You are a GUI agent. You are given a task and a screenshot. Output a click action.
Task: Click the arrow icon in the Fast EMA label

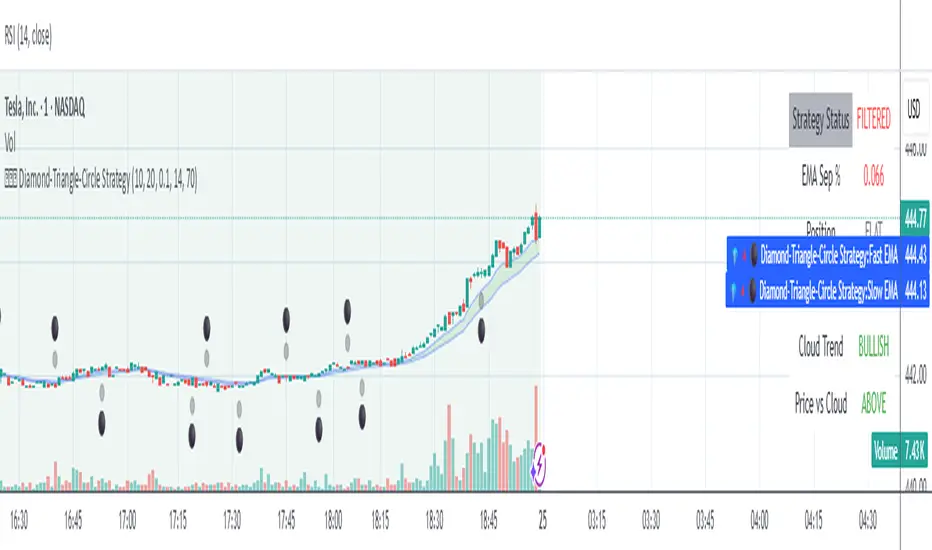click(x=736, y=255)
